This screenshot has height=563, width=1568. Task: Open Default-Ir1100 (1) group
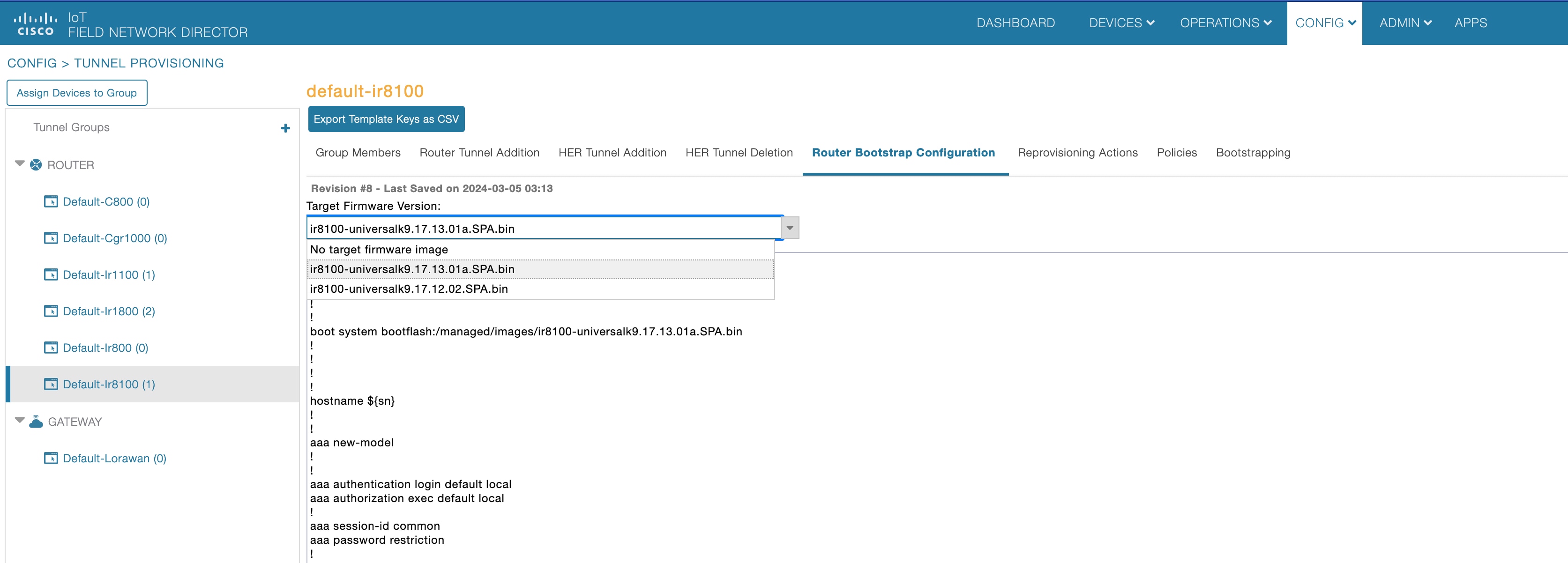(x=109, y=274)
